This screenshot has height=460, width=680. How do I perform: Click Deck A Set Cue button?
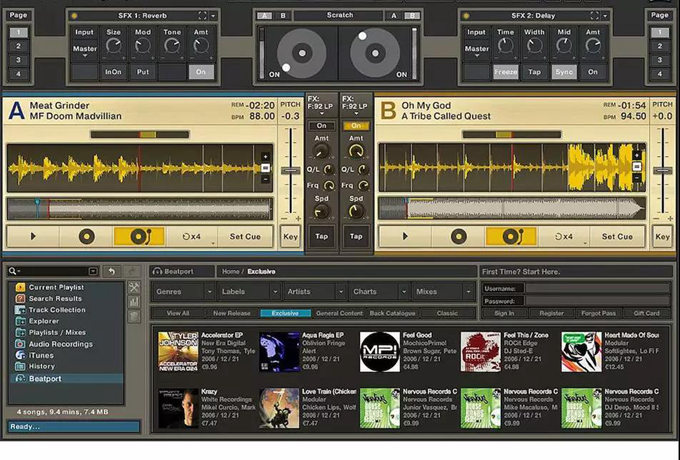pos(245,237)
